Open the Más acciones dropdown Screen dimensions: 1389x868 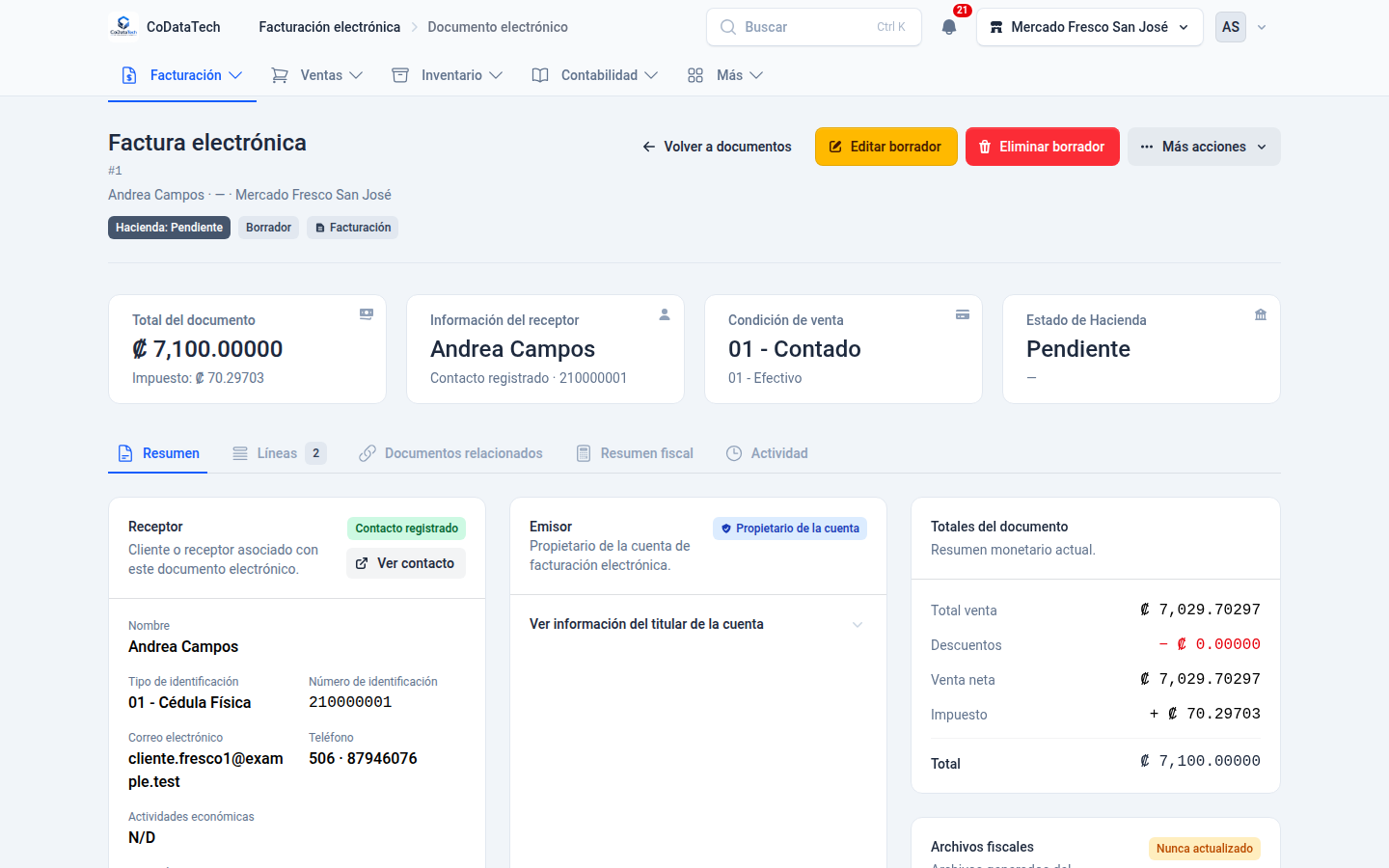(1204, 147)
